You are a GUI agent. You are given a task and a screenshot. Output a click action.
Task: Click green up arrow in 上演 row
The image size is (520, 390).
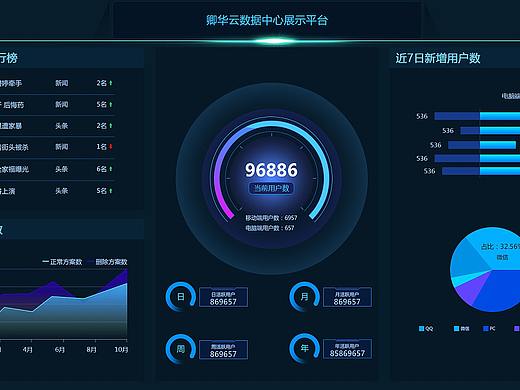pyautogui.click(x=111, y=191)
